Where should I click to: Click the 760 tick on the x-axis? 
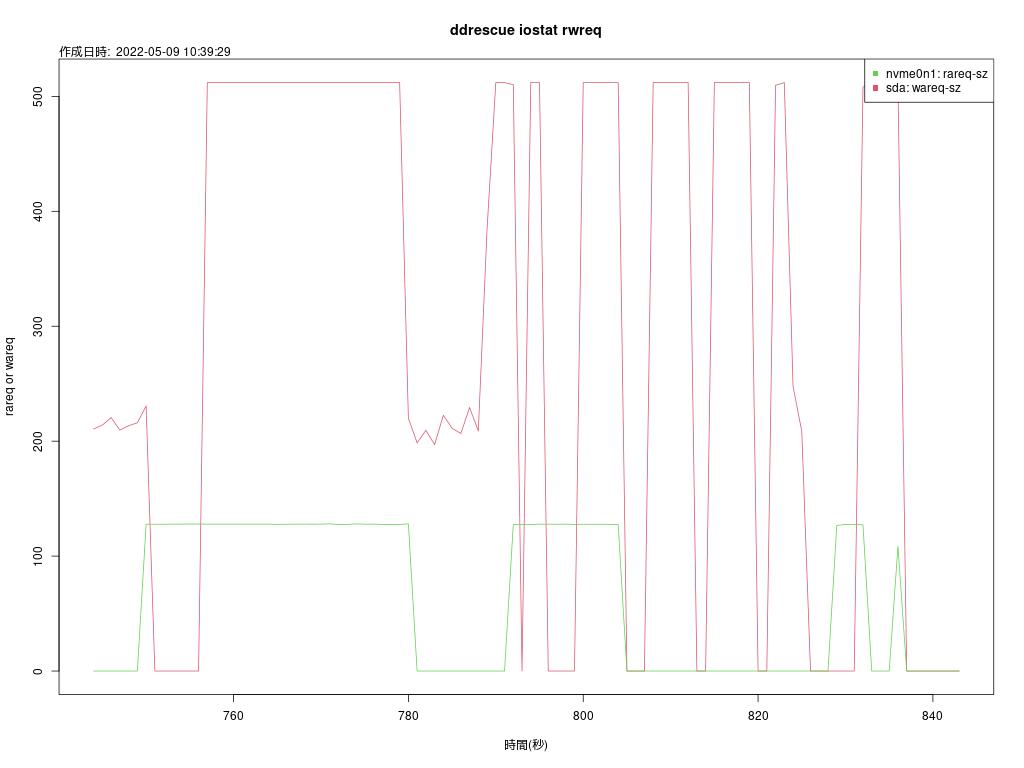(x=233, y=715)
